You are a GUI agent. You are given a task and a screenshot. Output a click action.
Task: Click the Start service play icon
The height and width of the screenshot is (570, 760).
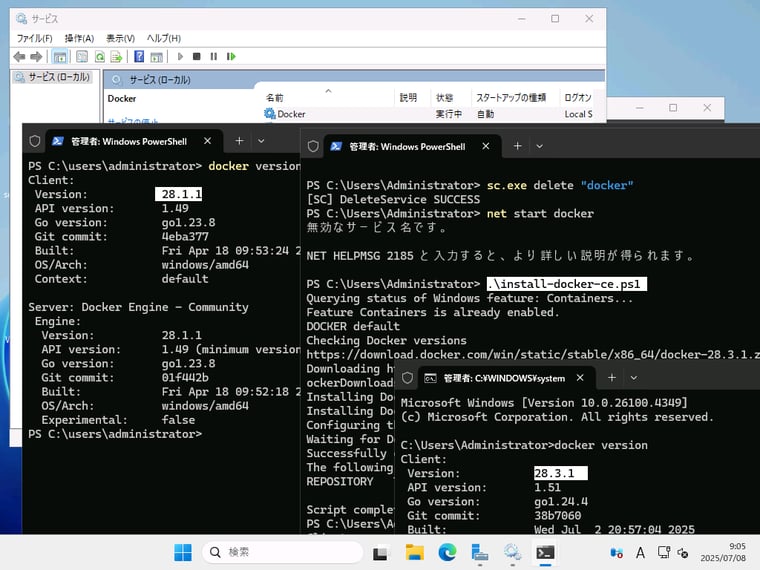(x=180, y=57)
